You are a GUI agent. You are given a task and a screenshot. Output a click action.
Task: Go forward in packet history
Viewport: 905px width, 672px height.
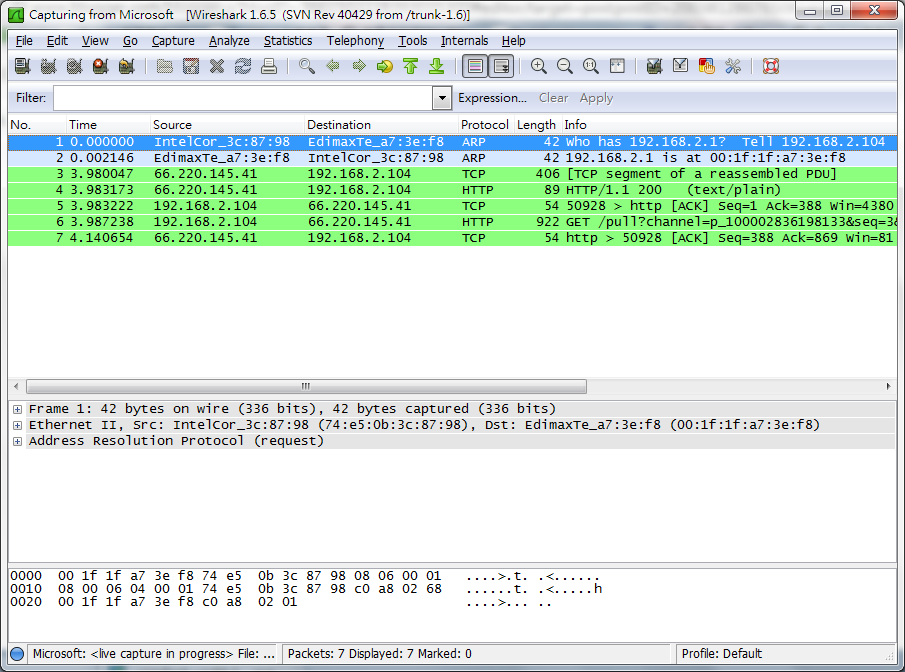pyautogui.click(x=358, y=66)
